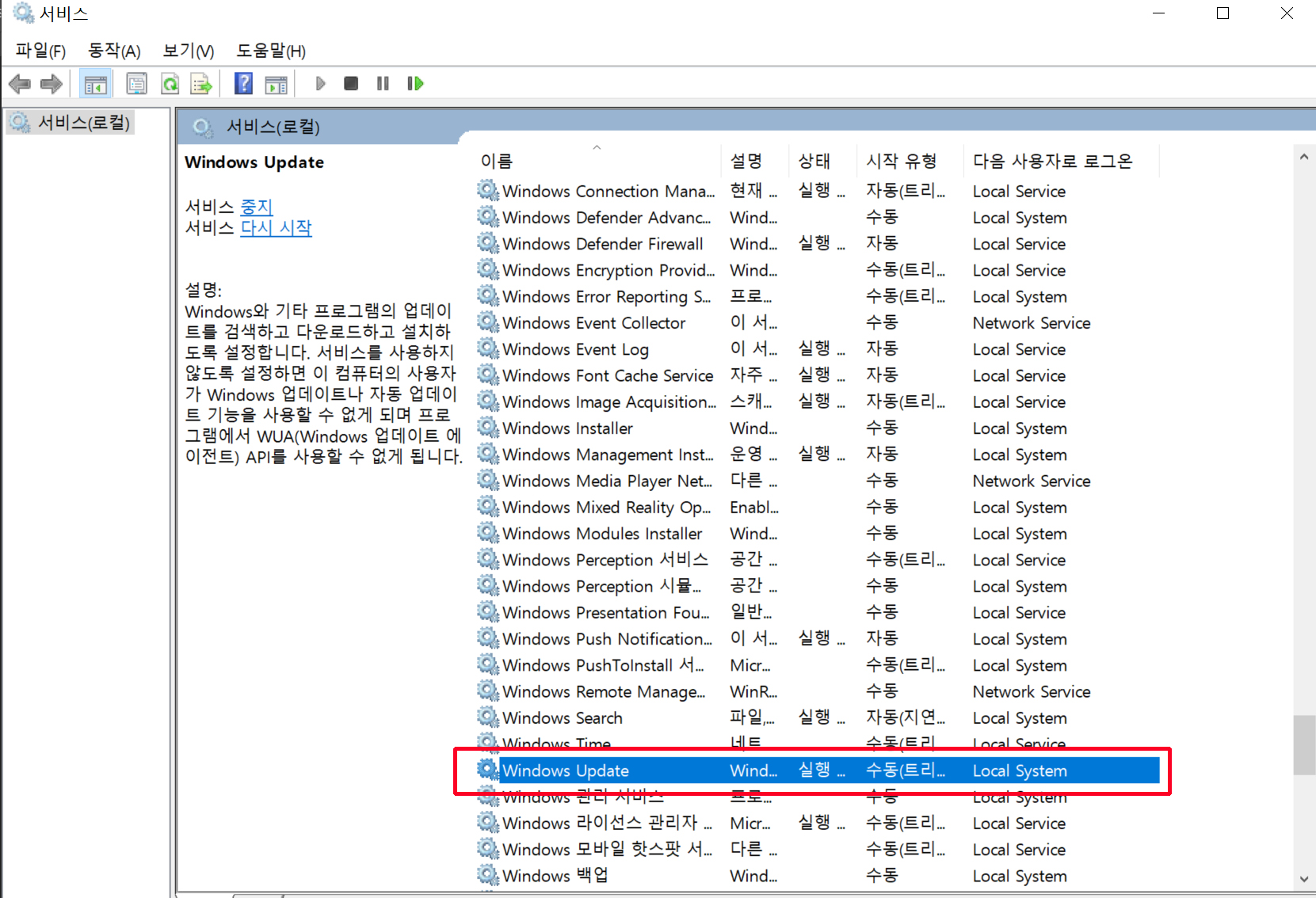The height and width of the screenshot is (898, 1316).
Task: Click Network Service in Windows Event Collector row
Action: (1032, 323)
